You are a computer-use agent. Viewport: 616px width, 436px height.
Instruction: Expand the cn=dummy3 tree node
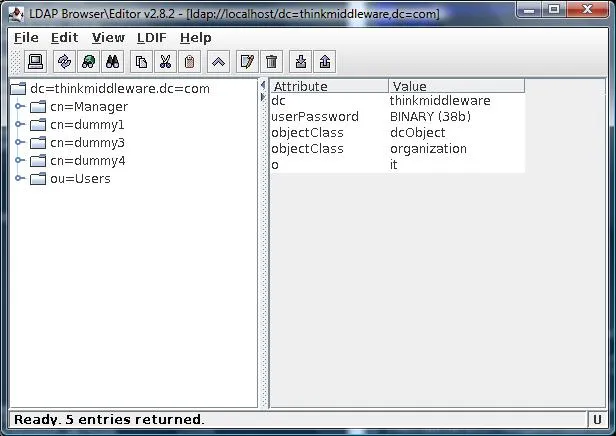point(19,142)
